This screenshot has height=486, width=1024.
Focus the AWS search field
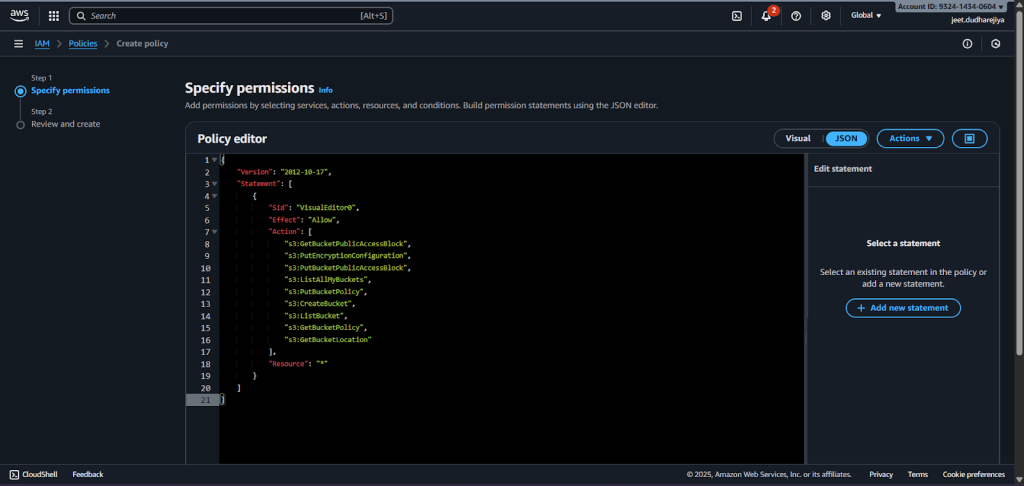pos(231,16)
